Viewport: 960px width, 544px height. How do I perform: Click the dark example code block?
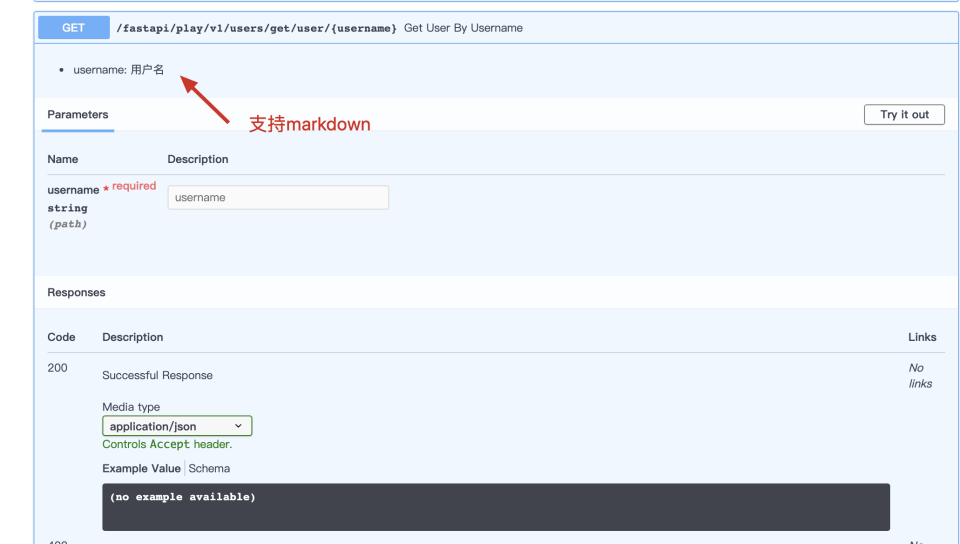(496, 507)
